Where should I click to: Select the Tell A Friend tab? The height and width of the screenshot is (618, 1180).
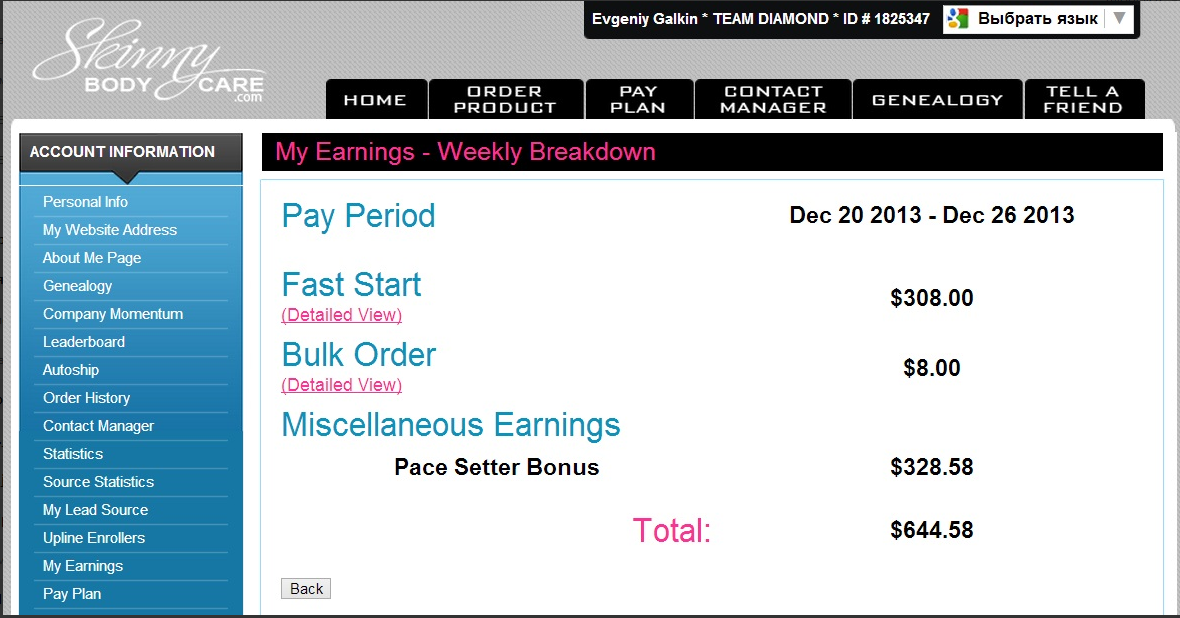click(x=1083, y=100)
